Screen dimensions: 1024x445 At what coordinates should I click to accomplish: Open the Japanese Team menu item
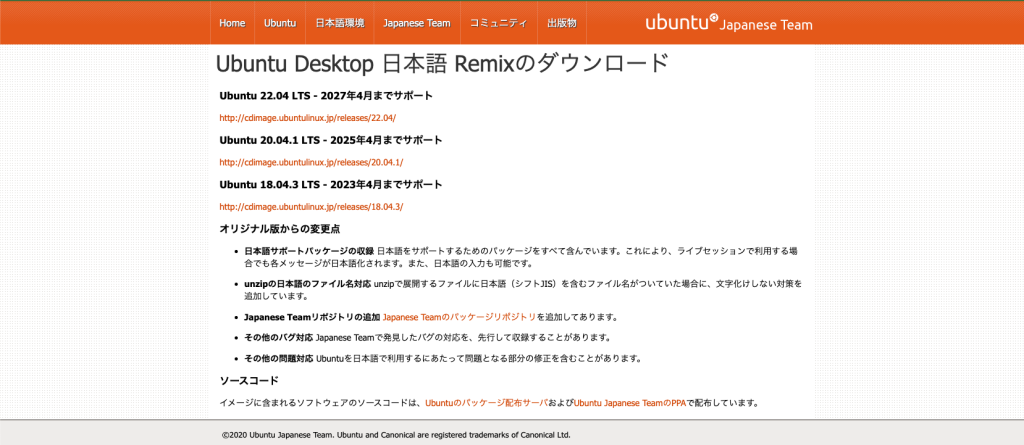417,23
